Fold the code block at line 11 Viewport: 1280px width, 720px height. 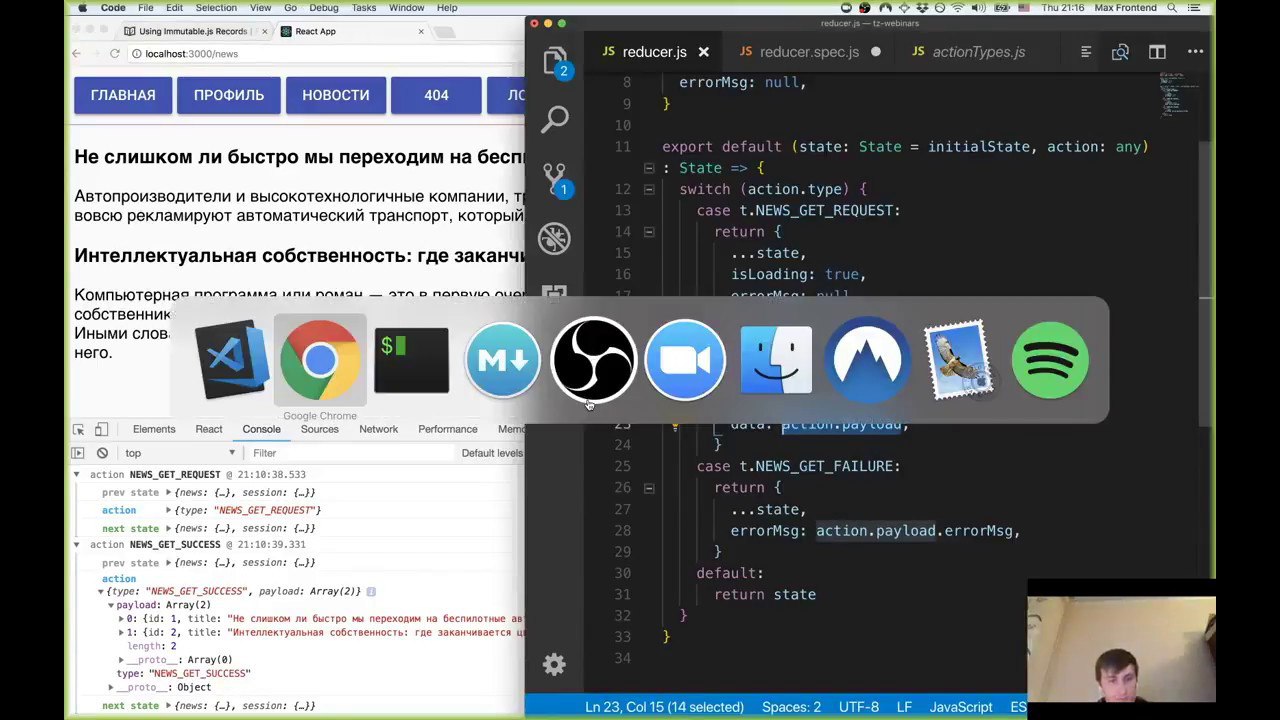(648, 168)
